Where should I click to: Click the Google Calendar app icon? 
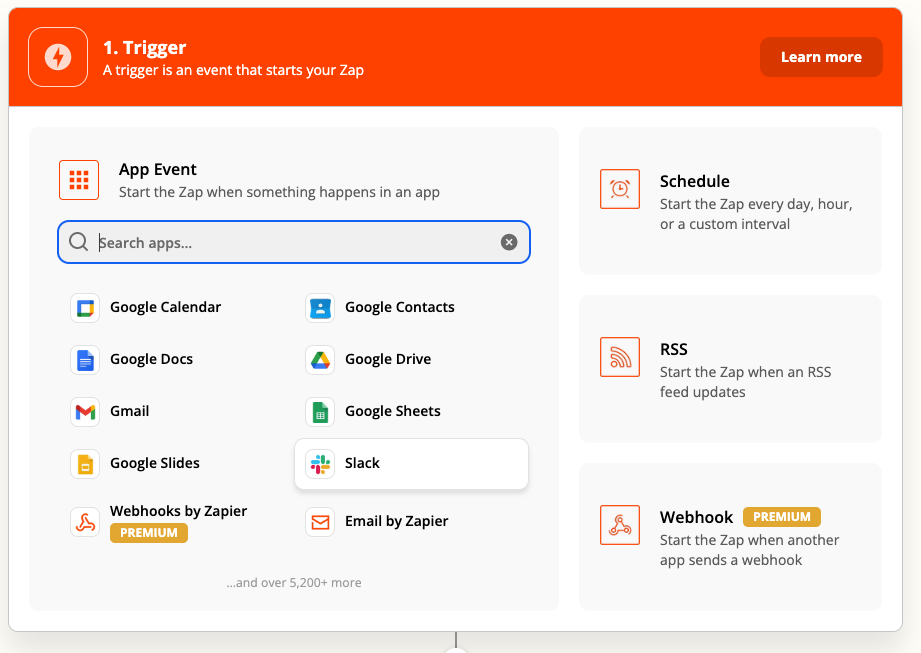pos(85,308)
